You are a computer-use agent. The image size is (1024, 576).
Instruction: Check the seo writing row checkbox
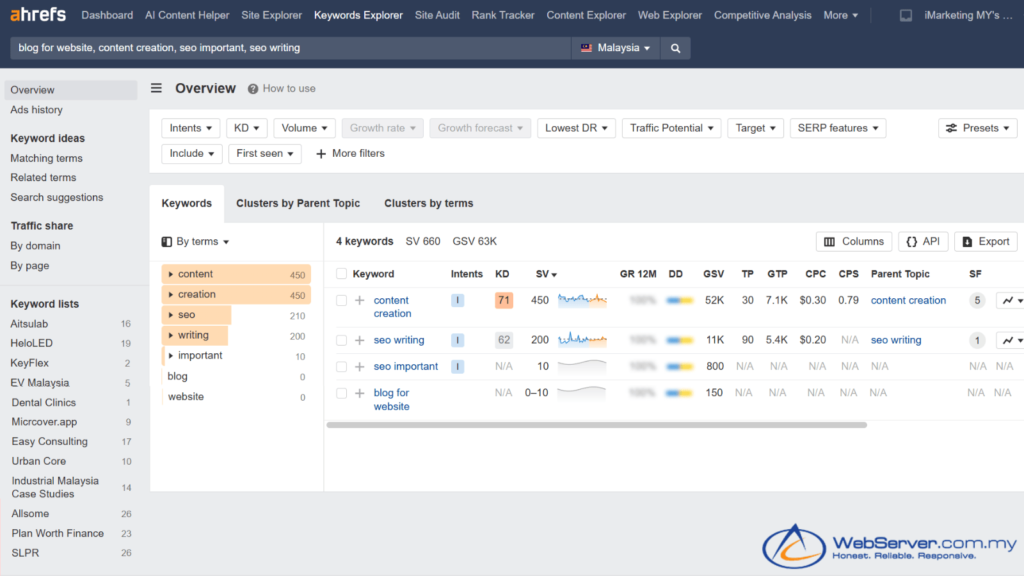tap(341, 340)
